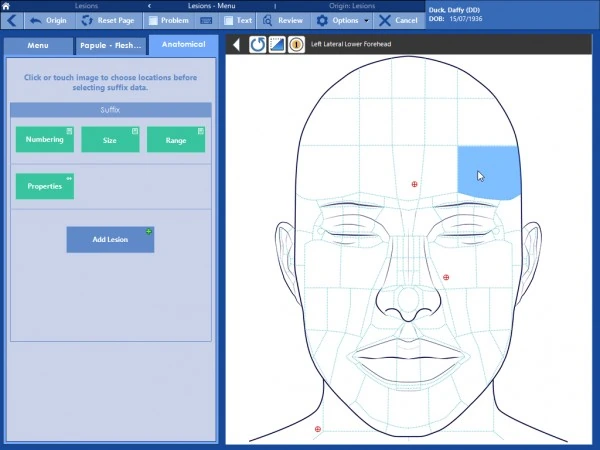Image resolution: width=600 pixels, height=450 pixels.
Task: Return to Origin page
Action: point(49,20)
